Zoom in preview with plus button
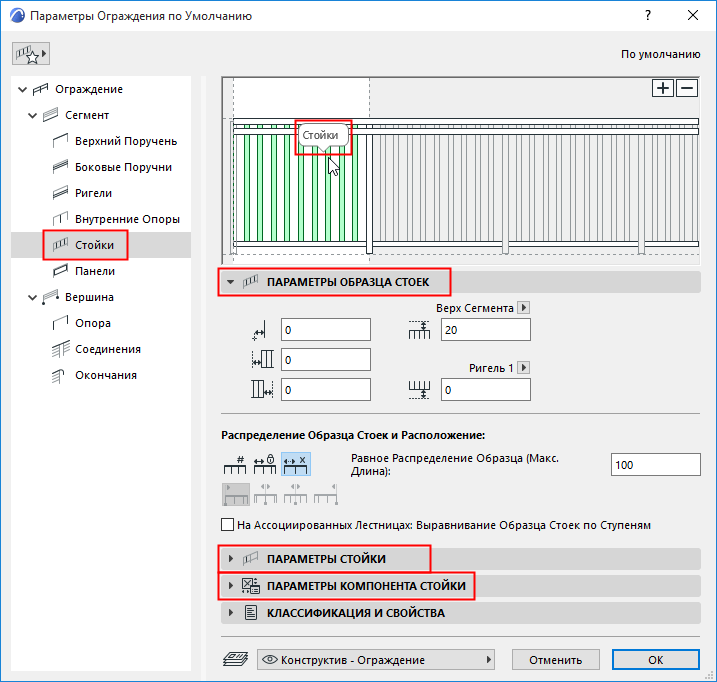717x682 pixels. tap(663, 88)
